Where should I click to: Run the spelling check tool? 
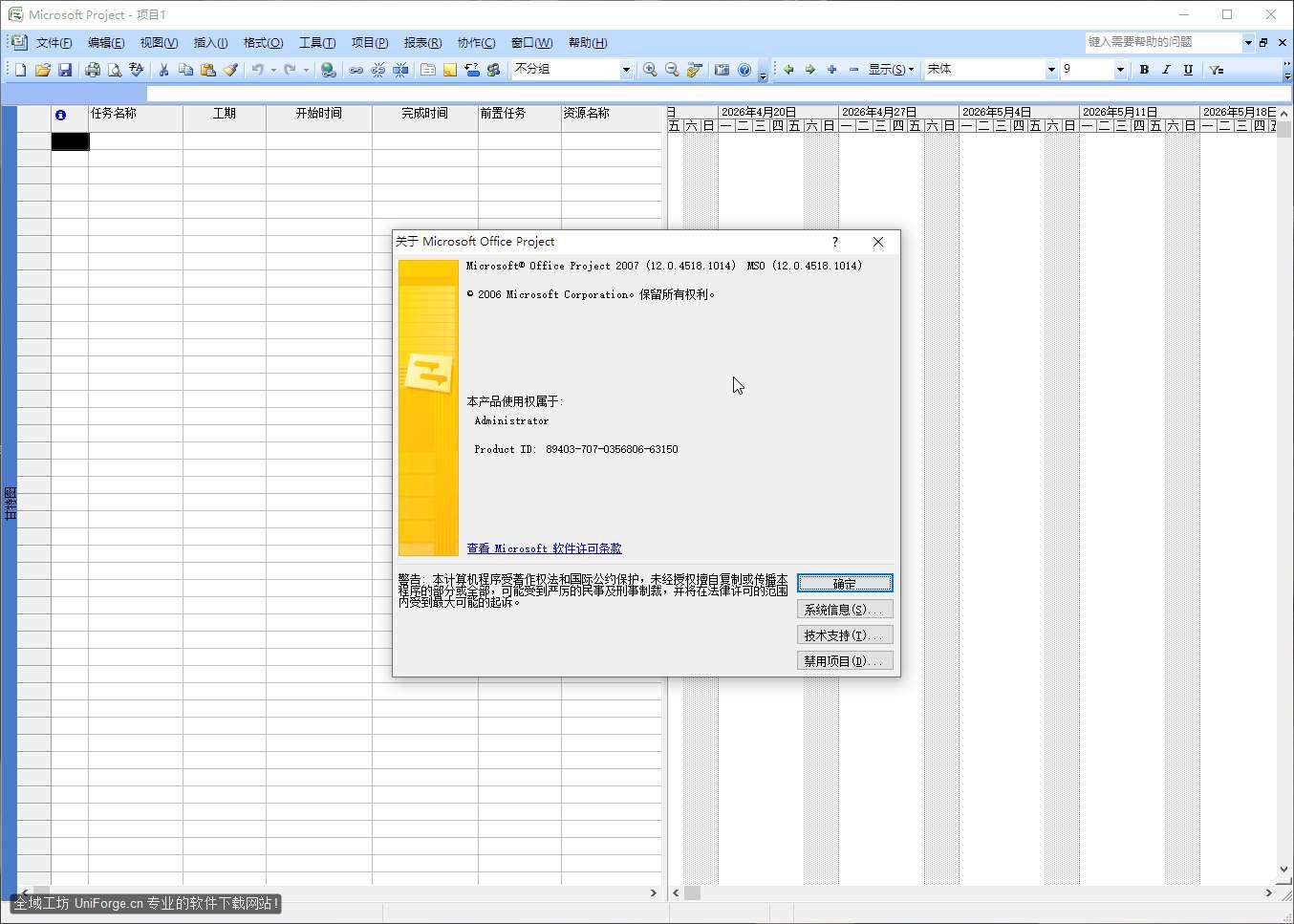[137, 70]
